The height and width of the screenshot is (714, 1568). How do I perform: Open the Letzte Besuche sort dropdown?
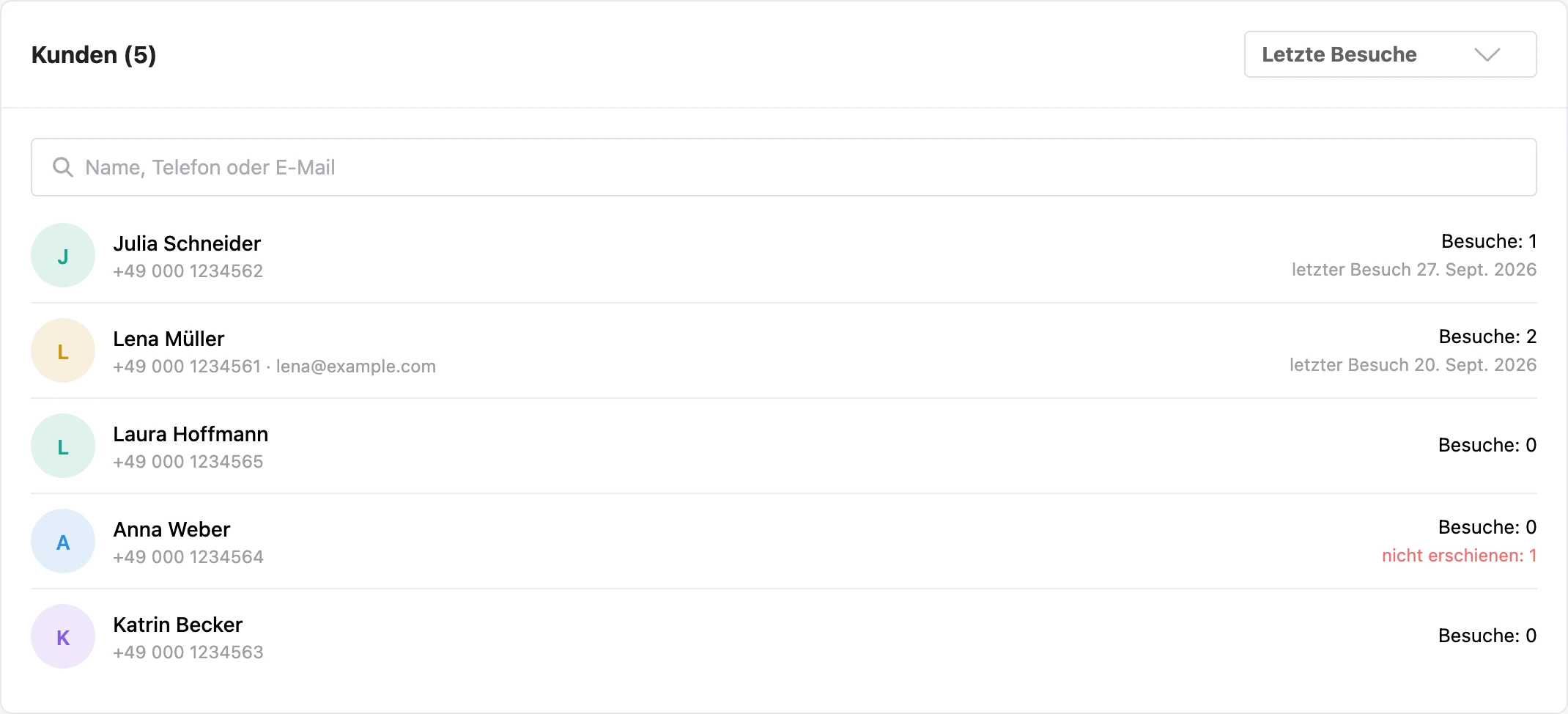click(1390, 54)
